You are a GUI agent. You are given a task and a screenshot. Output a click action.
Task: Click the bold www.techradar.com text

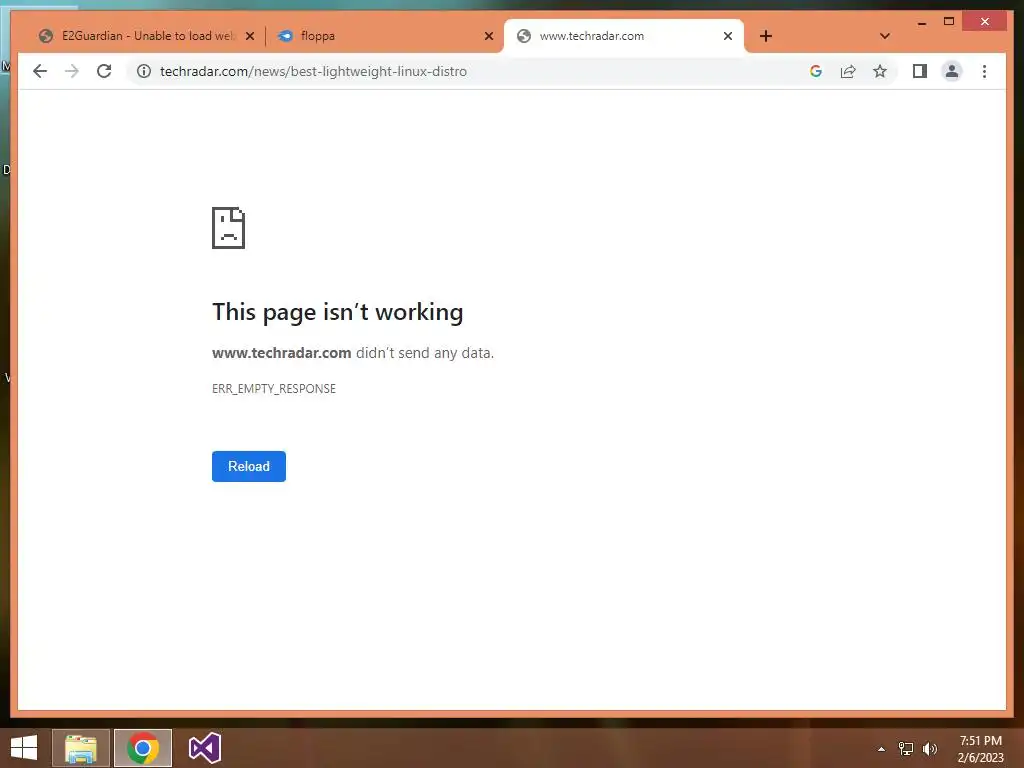pos(281,353)
